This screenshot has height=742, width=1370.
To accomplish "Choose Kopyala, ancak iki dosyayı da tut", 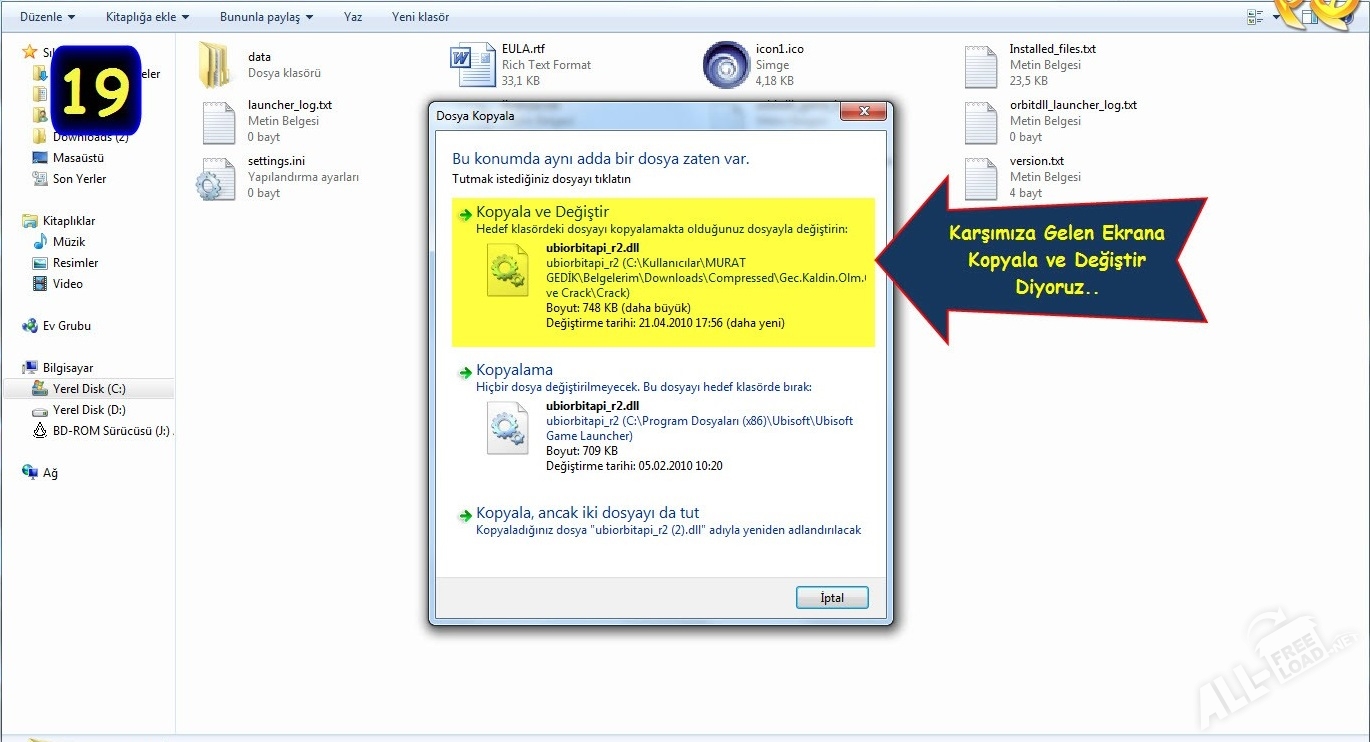I will 587,513.
